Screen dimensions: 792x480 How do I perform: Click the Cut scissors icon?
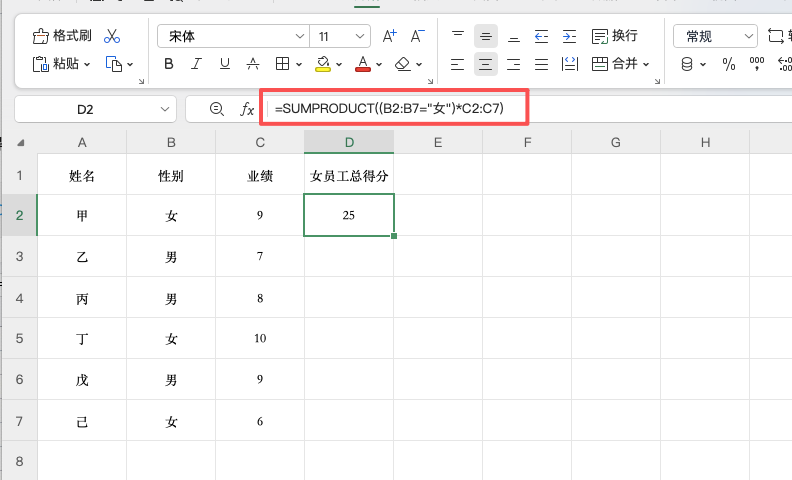[x=112, y=36]
